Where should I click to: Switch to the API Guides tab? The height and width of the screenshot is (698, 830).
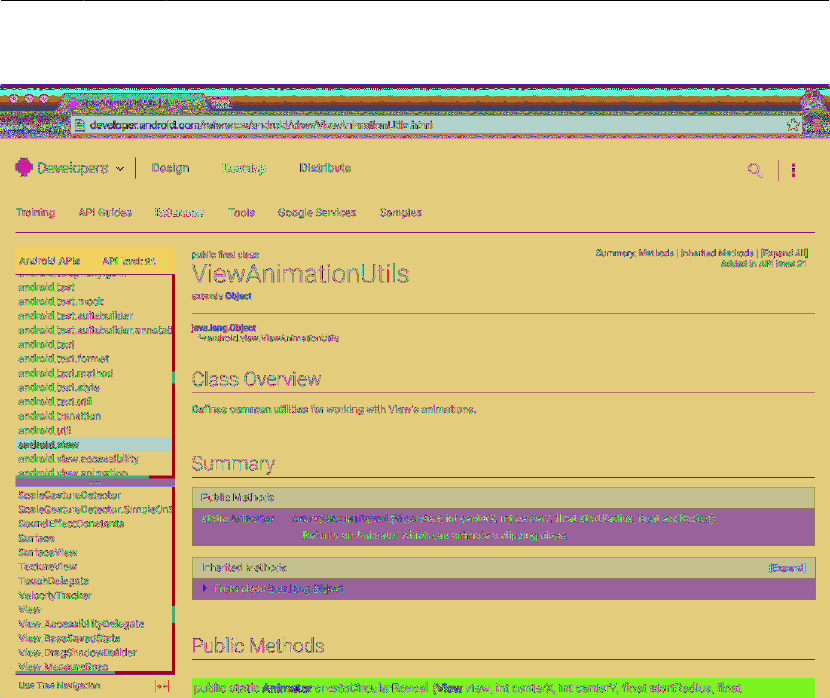105,212
